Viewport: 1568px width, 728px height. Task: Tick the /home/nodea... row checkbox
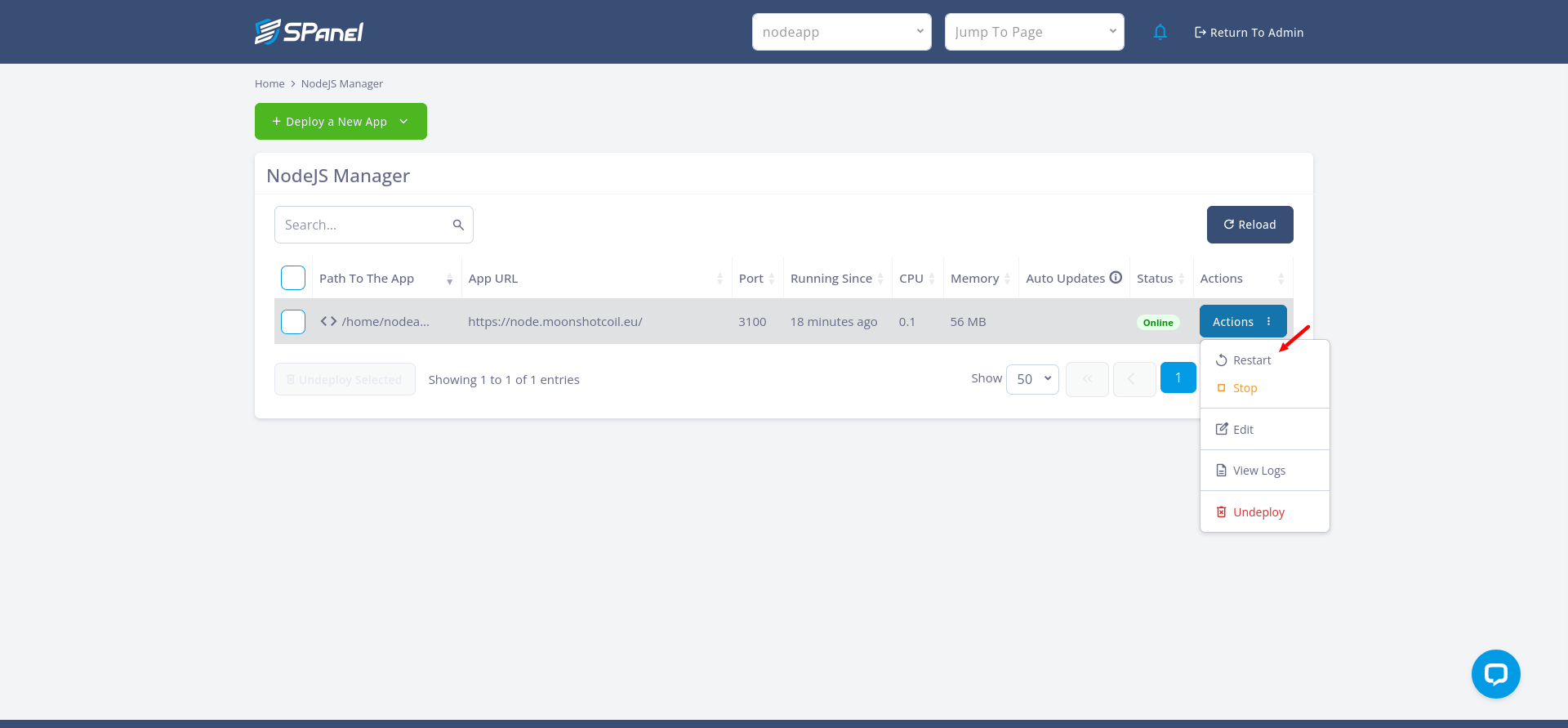[293, 322]
